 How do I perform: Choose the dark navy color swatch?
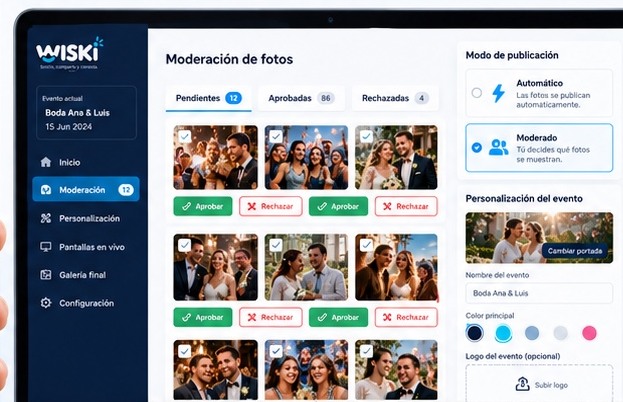474,332
